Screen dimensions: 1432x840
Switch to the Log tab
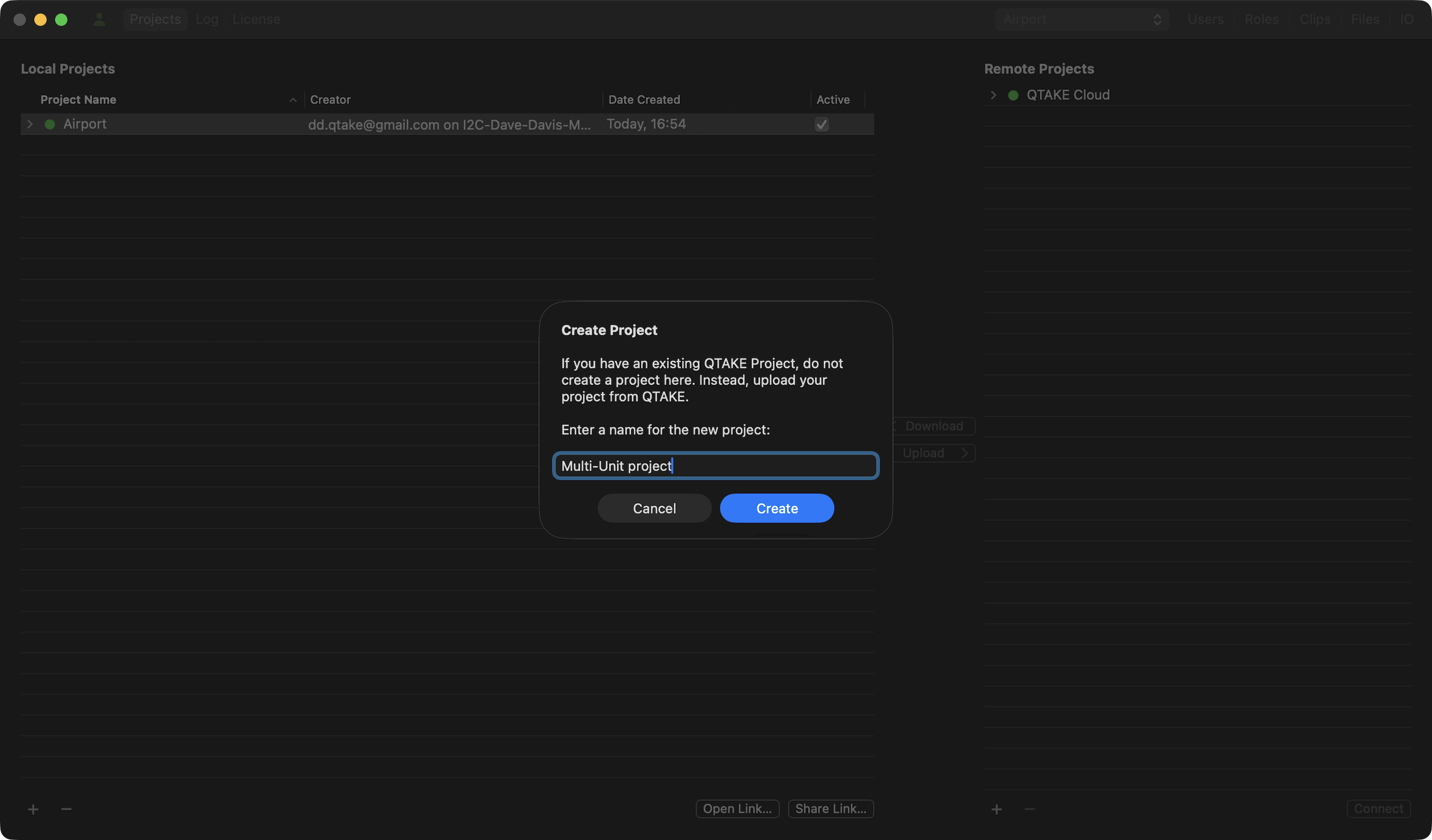pyautogui.click(x=207, y=19)
